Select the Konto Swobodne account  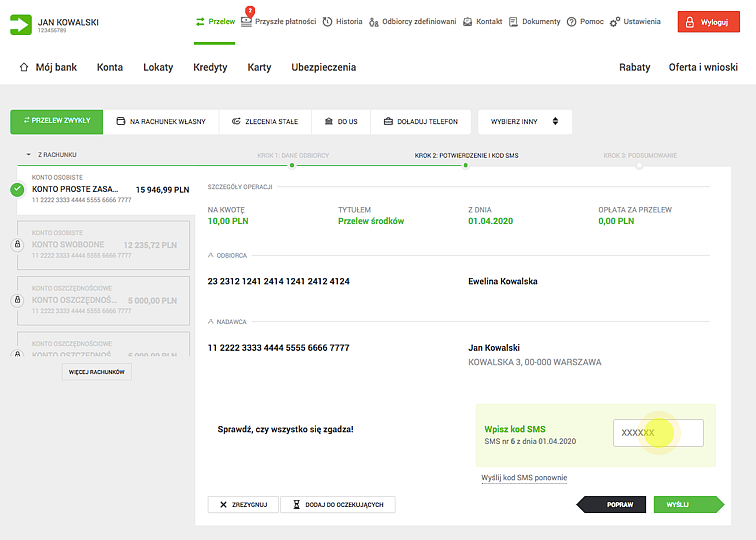(x=103, y=245)
